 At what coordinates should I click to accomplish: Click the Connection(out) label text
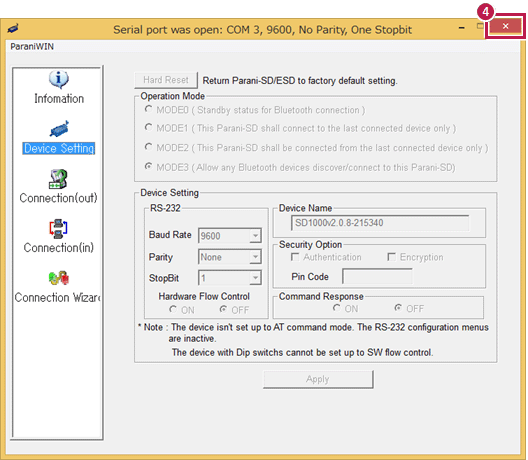[58, 198]
